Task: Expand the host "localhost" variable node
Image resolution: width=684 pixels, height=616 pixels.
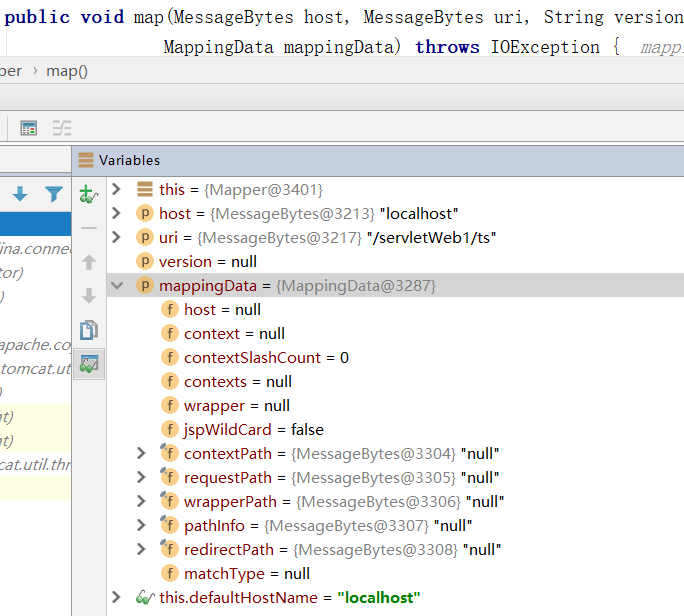Action: 116,213
